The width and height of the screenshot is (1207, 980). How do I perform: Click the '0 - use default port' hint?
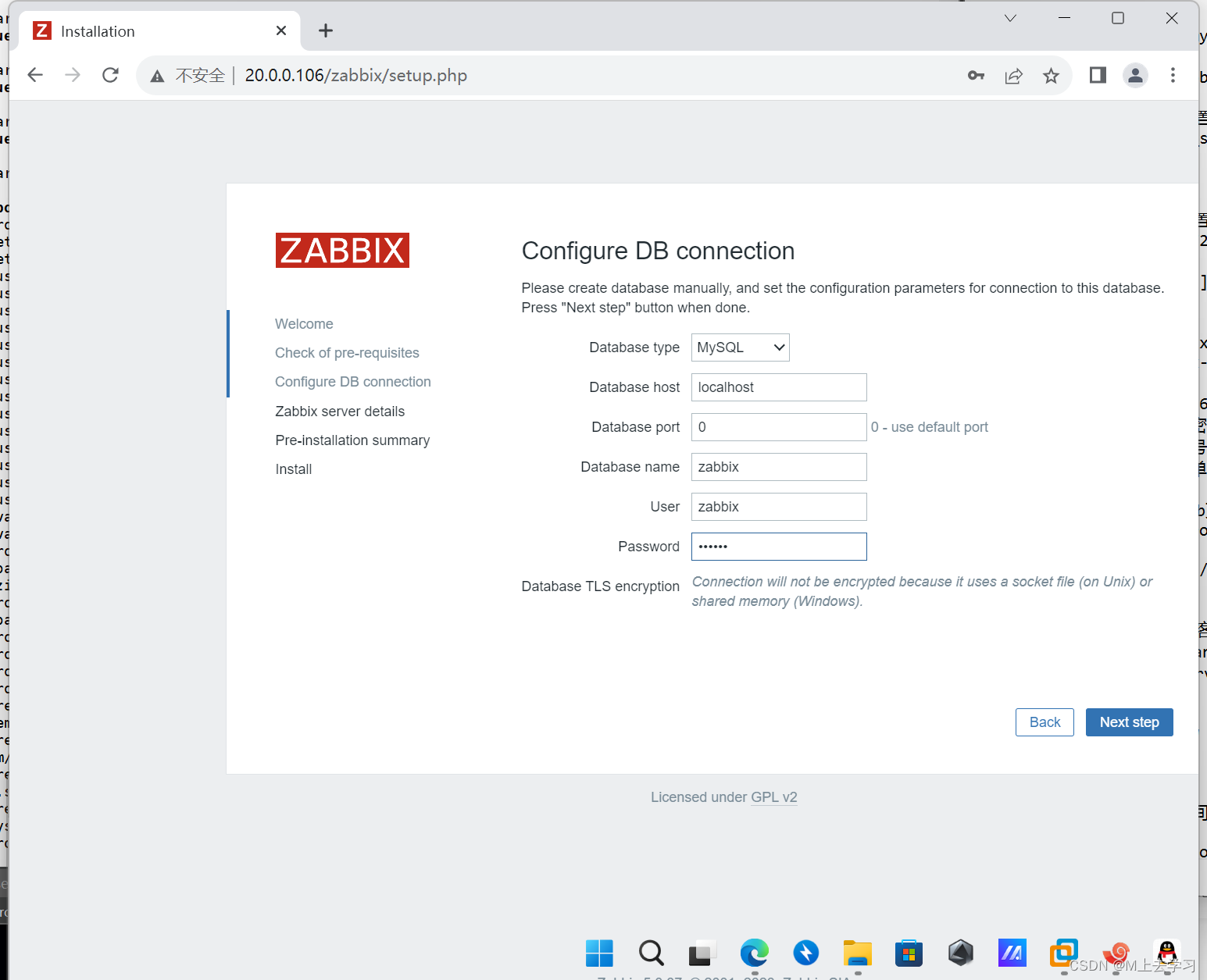click(x=930, y=427)
